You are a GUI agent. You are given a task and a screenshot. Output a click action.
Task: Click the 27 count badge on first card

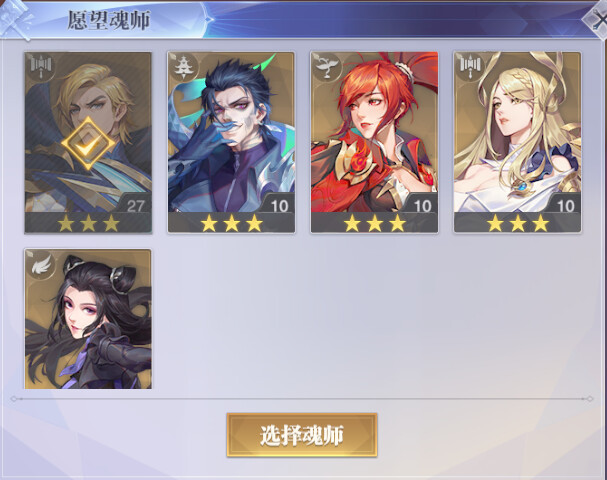pyautogui.click(x=135, y=206)
